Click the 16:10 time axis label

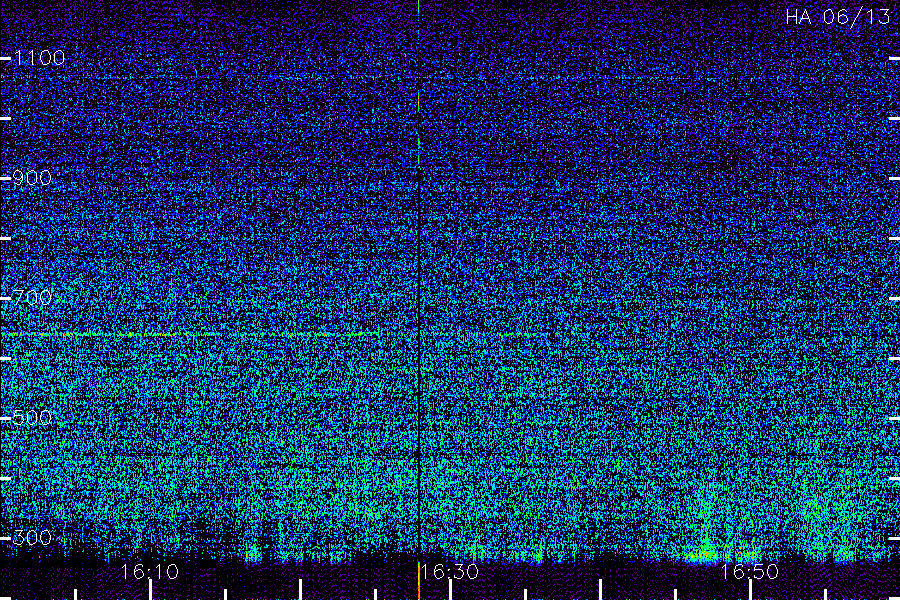pos(149,572)
